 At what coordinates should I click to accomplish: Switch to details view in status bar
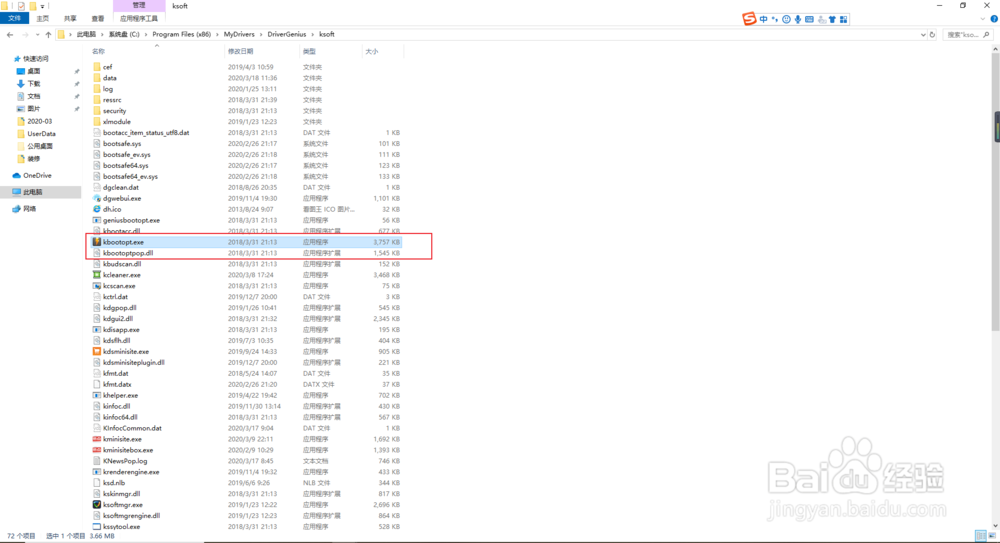point(980,536)
